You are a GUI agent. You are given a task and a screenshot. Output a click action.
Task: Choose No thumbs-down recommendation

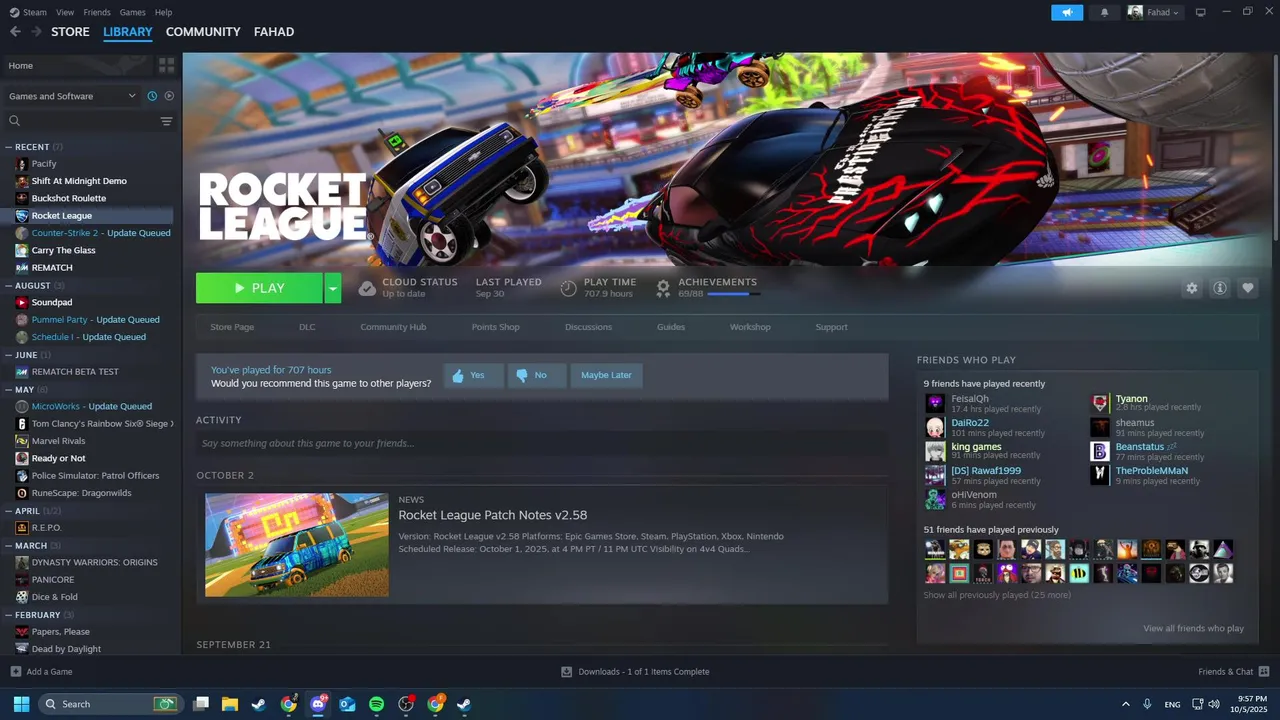[537, 375]
